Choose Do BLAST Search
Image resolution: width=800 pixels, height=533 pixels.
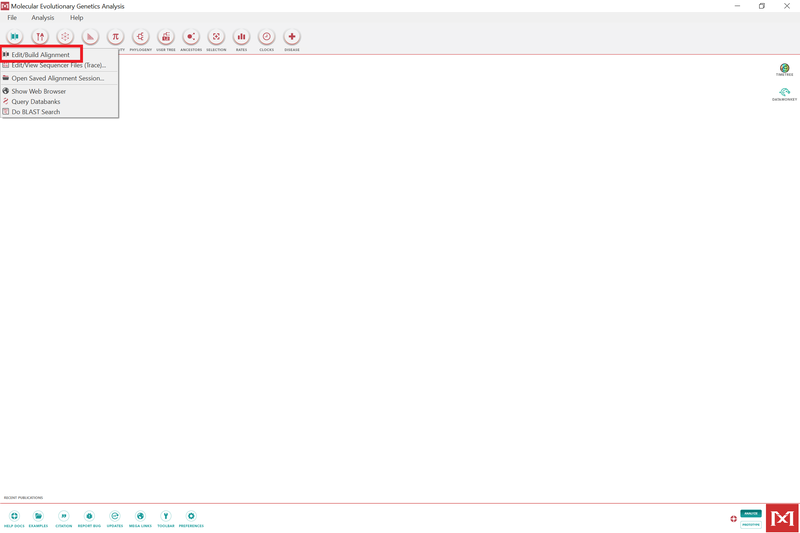59,112
